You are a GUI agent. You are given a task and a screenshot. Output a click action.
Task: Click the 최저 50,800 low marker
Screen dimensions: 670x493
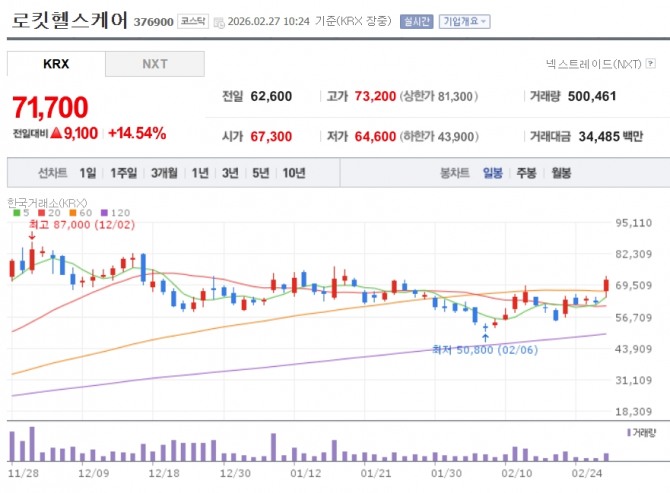(485, 350)
